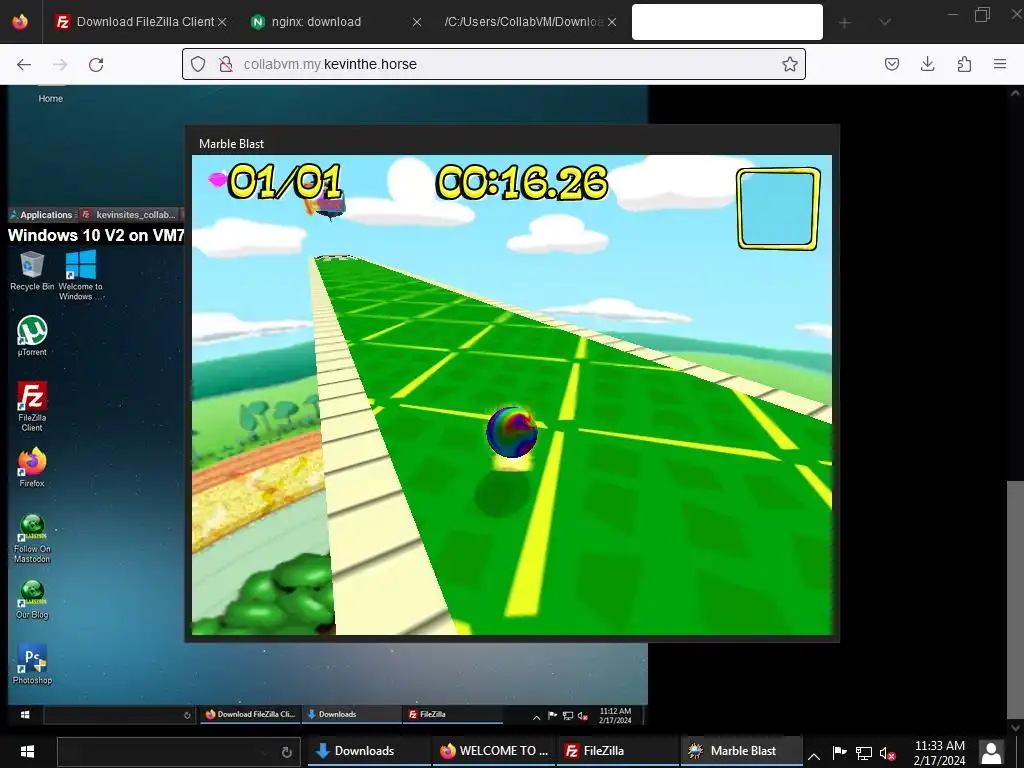
Task: Open Download FileZilla Cli... in inner VM taskbar
Action: pos(250,714)
